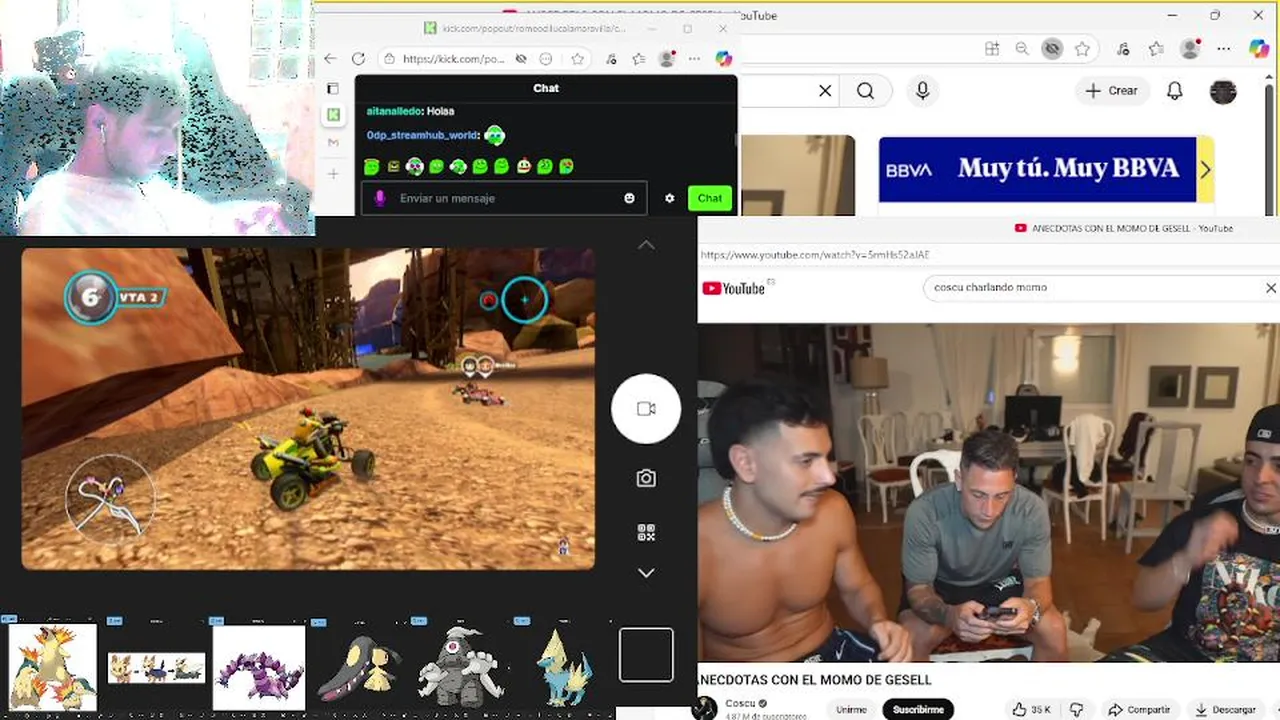Viewport: 1280px width, 720px height.
Task: Click the Compartir share button
Action: (x=1138, y=709)
